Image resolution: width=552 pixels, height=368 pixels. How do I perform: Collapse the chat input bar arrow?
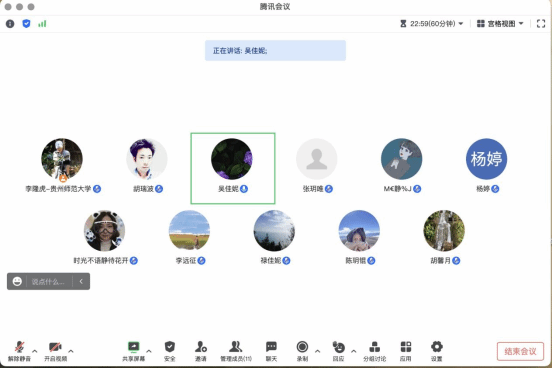tap(81, 281)
